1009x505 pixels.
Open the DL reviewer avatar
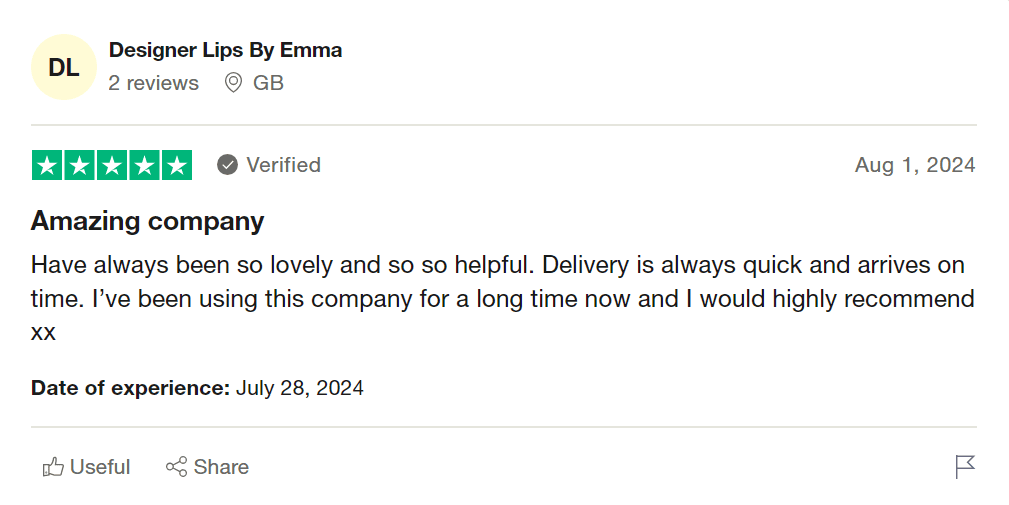click(x=64, y=68)
